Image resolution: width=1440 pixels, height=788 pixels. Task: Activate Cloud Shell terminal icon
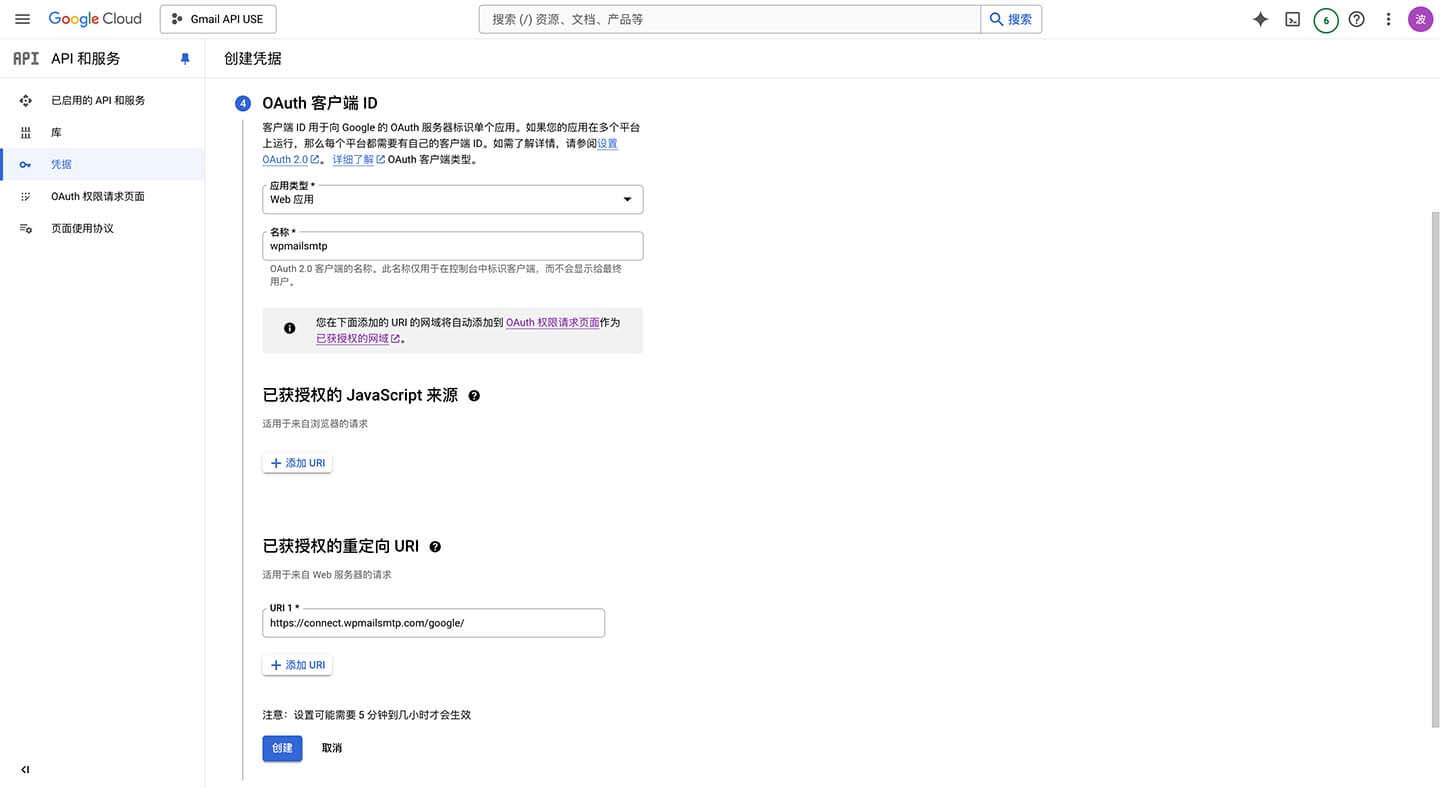coord(1292,19)
